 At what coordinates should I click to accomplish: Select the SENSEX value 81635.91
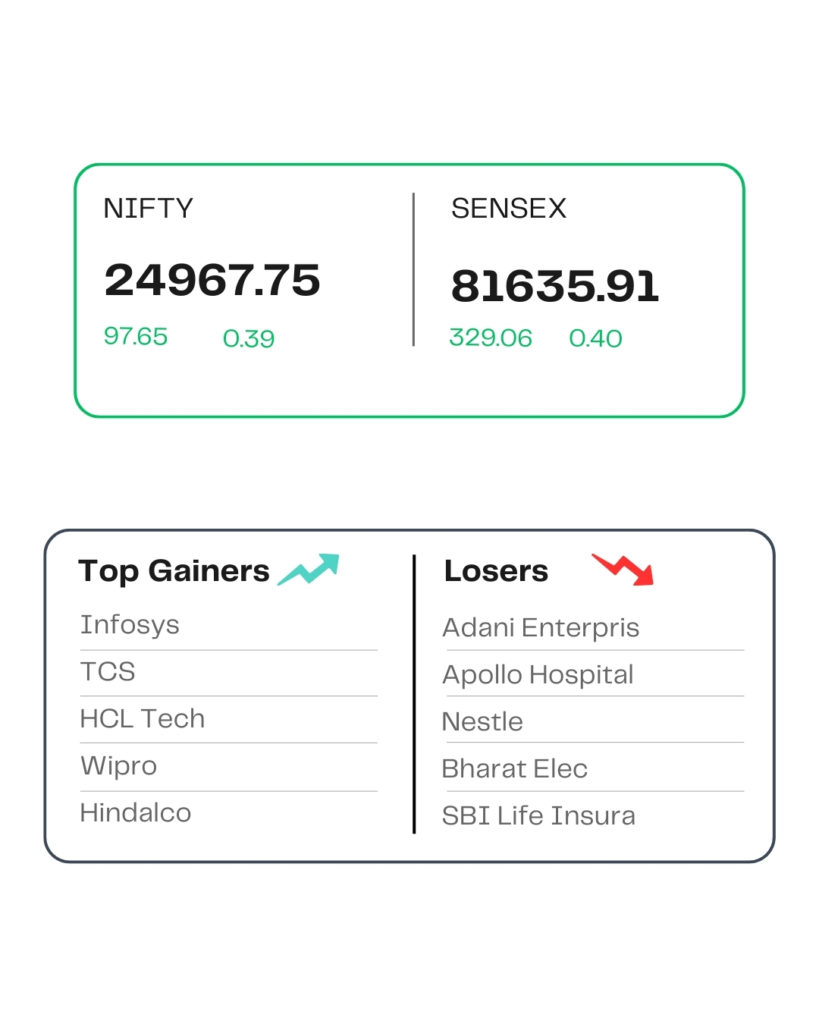click(x=555, y=286)
